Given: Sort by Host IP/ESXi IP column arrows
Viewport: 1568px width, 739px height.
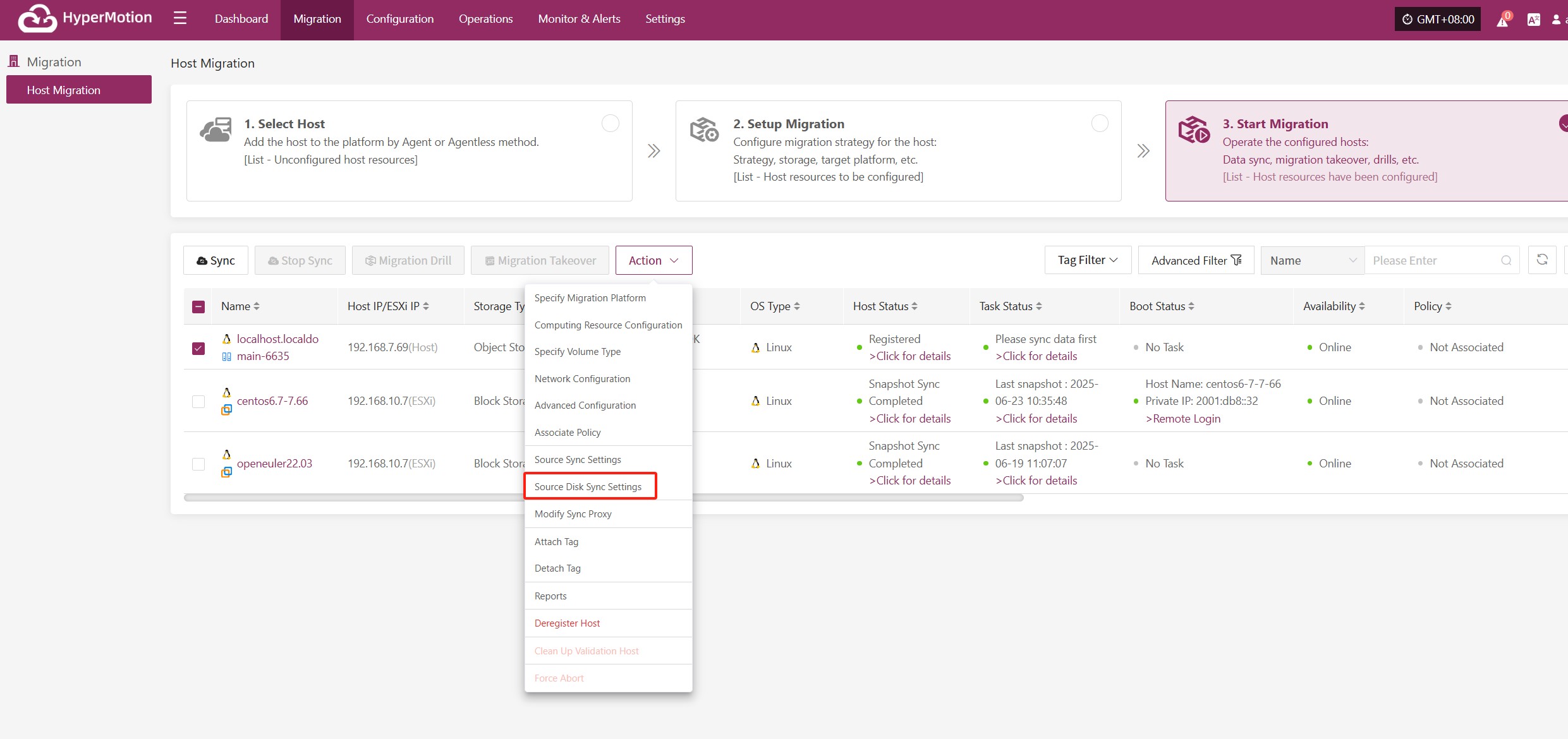Looking at the screenshot, I should coord(426,306).
